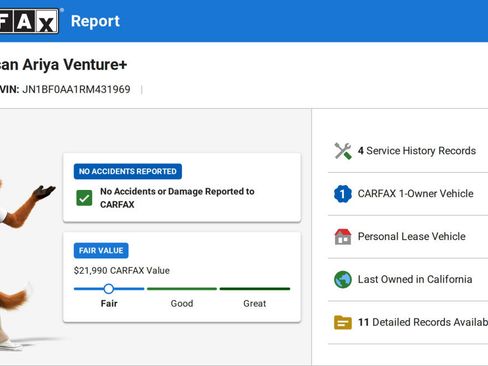Click the globe Last Owned icon

coord(343,279)
